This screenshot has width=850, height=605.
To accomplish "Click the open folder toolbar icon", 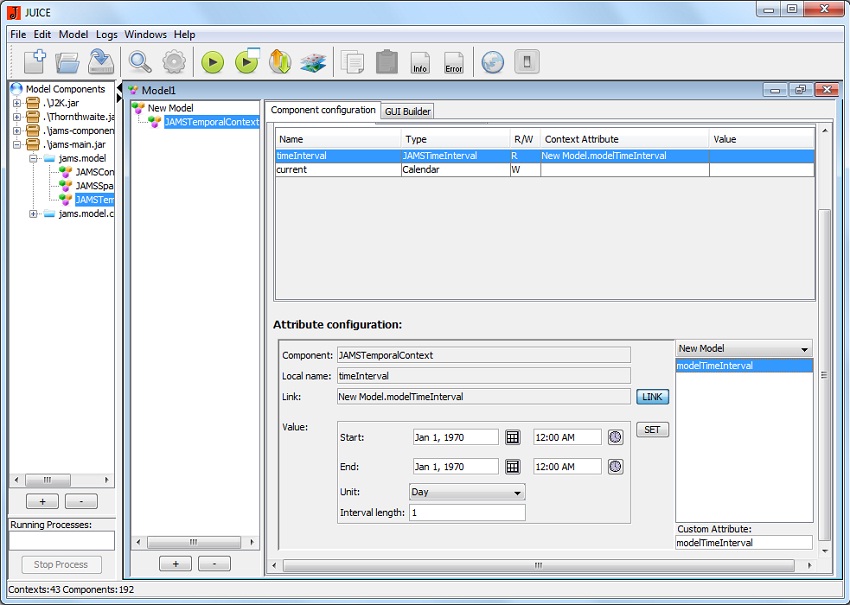I will [67, 62].
